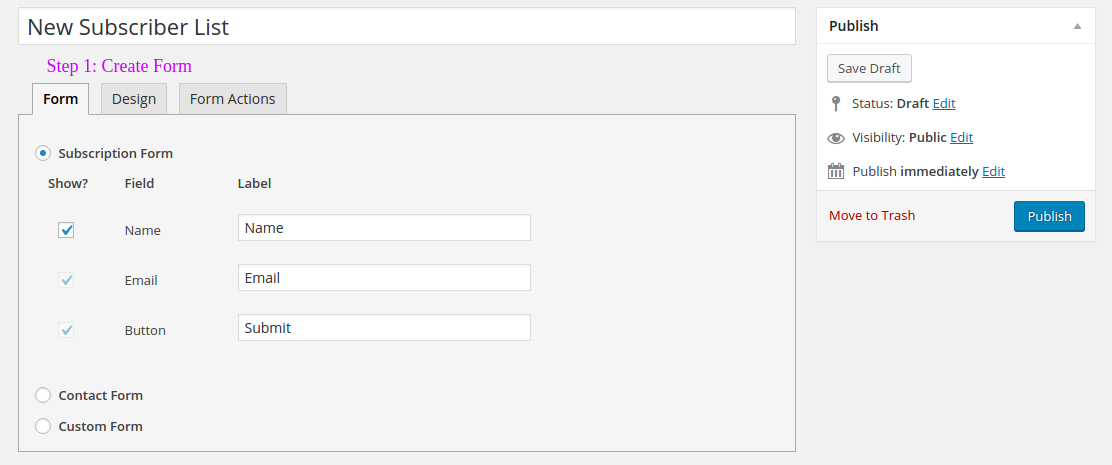Click the Move to Trash link
The width and height of the screenshot is (1112, 465).
pyautogui.click(x=872, y=215)
